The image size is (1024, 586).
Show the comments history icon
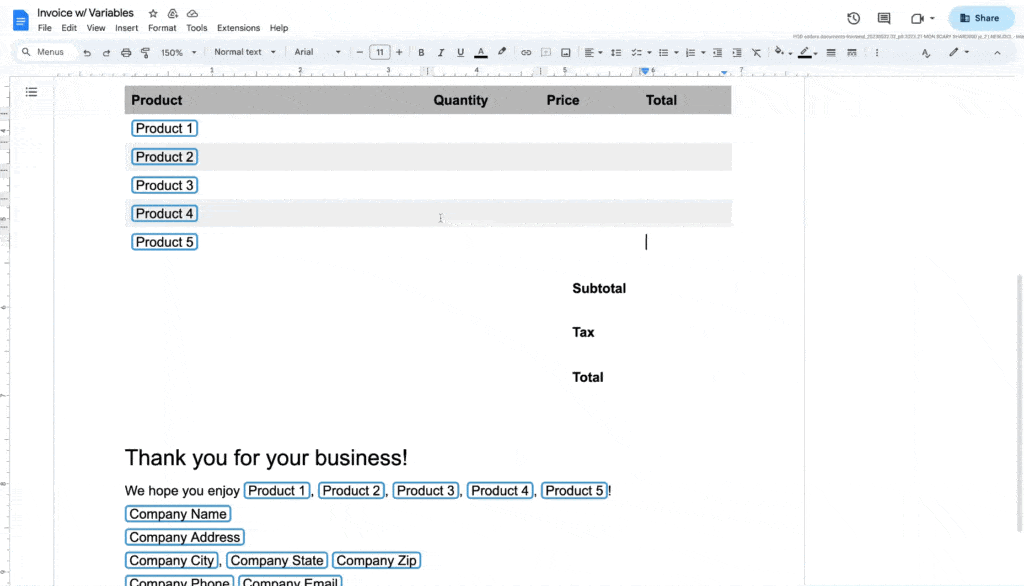click(x=884, y=18)
